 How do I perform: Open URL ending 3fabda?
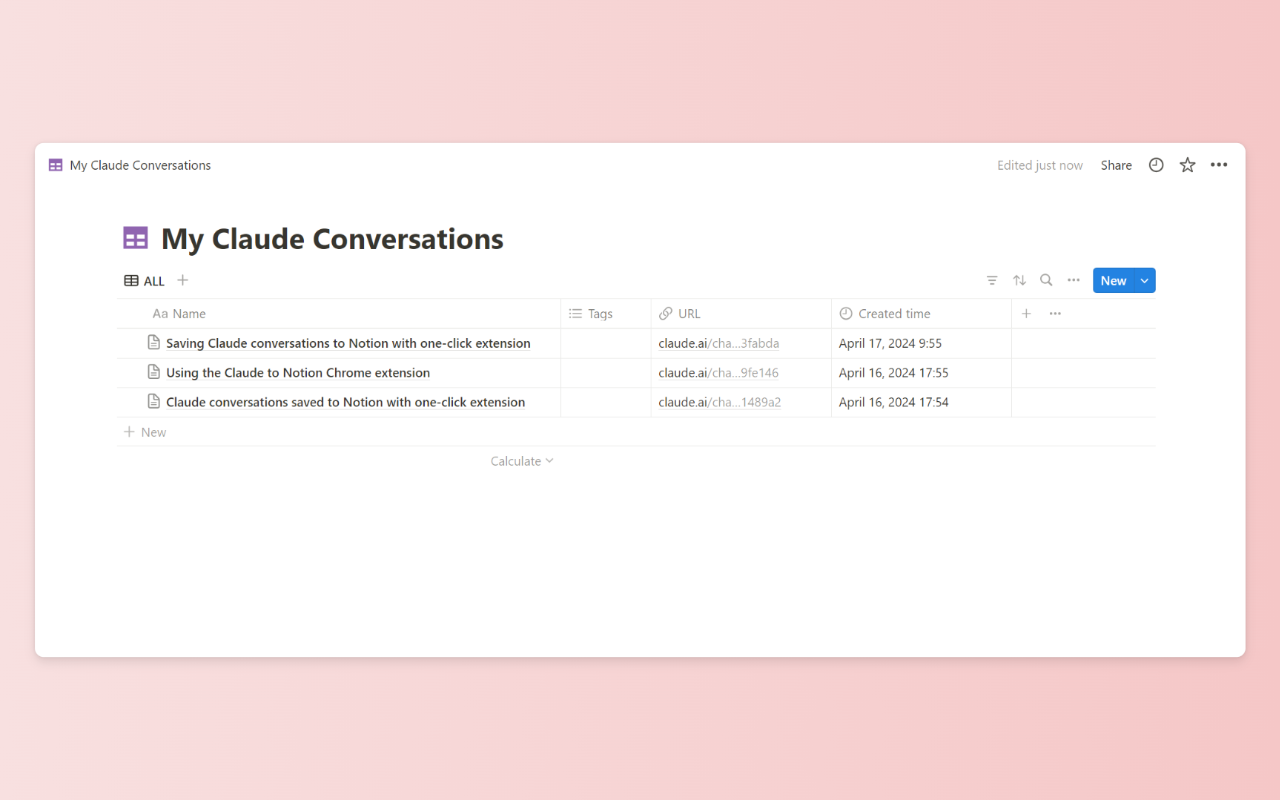tap(718, 343)
